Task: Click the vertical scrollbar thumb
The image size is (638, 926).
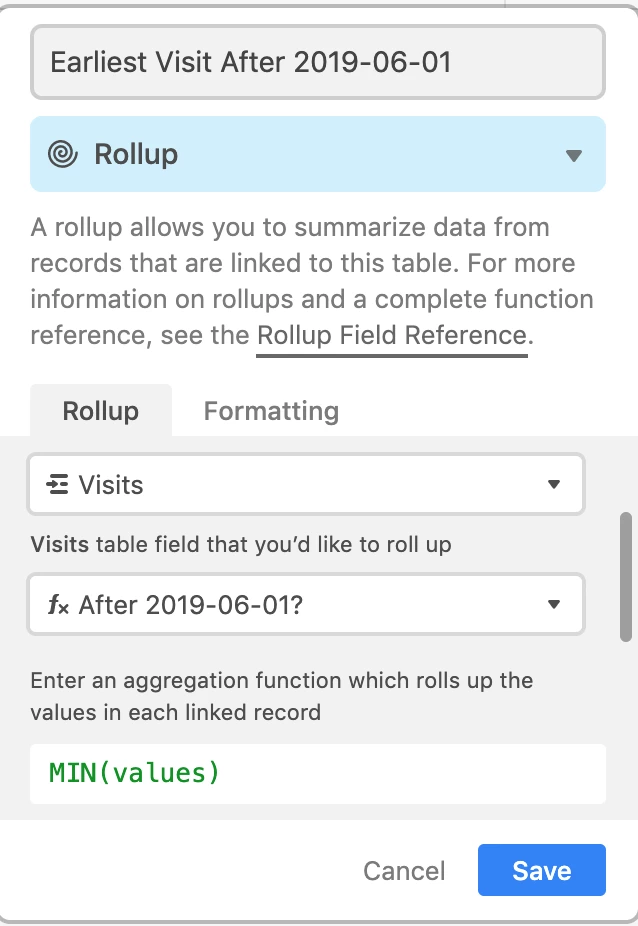Action: coord(626,577)
